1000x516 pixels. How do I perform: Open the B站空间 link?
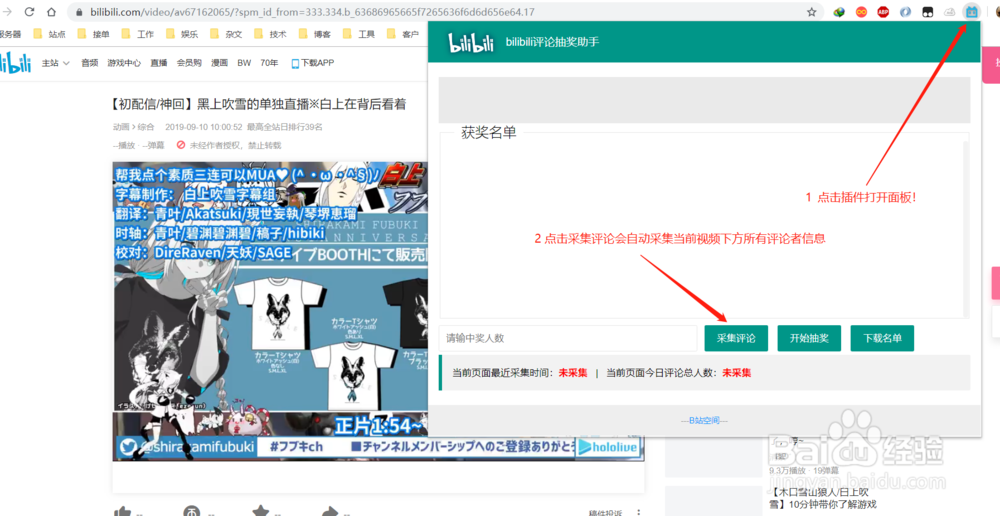[704, 420]
